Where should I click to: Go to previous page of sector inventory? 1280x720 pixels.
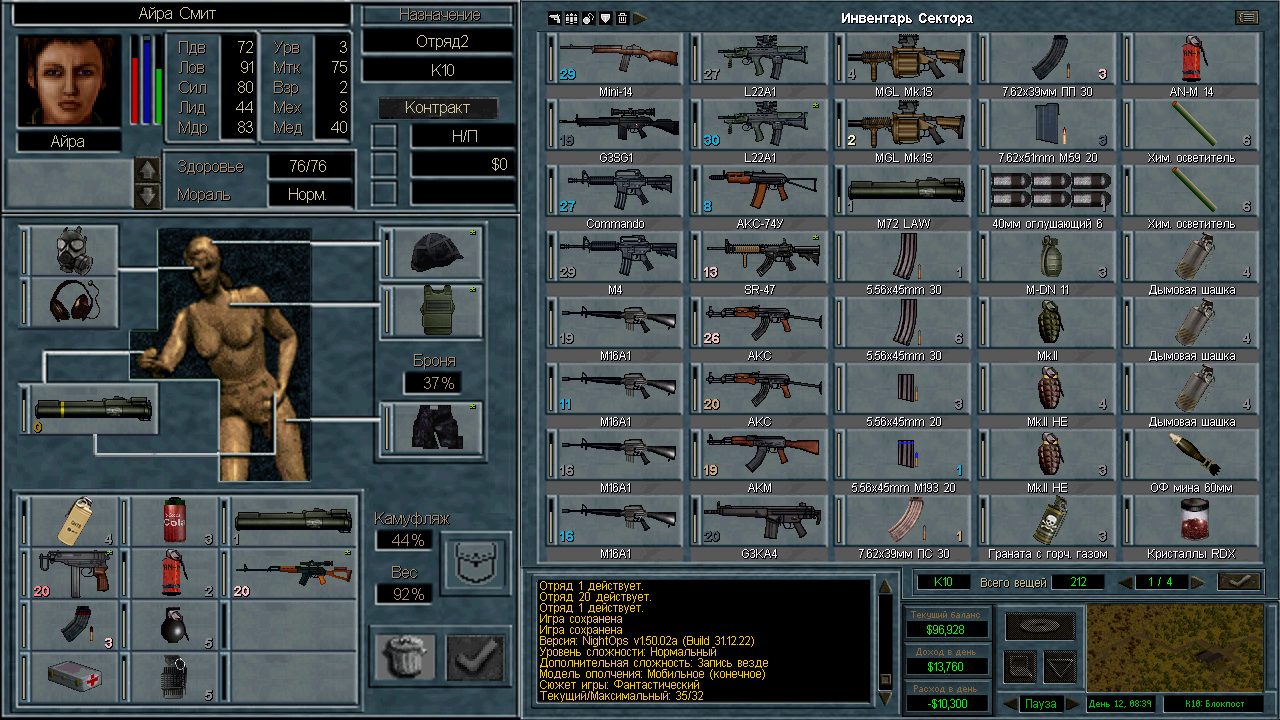pos(1124,582)
